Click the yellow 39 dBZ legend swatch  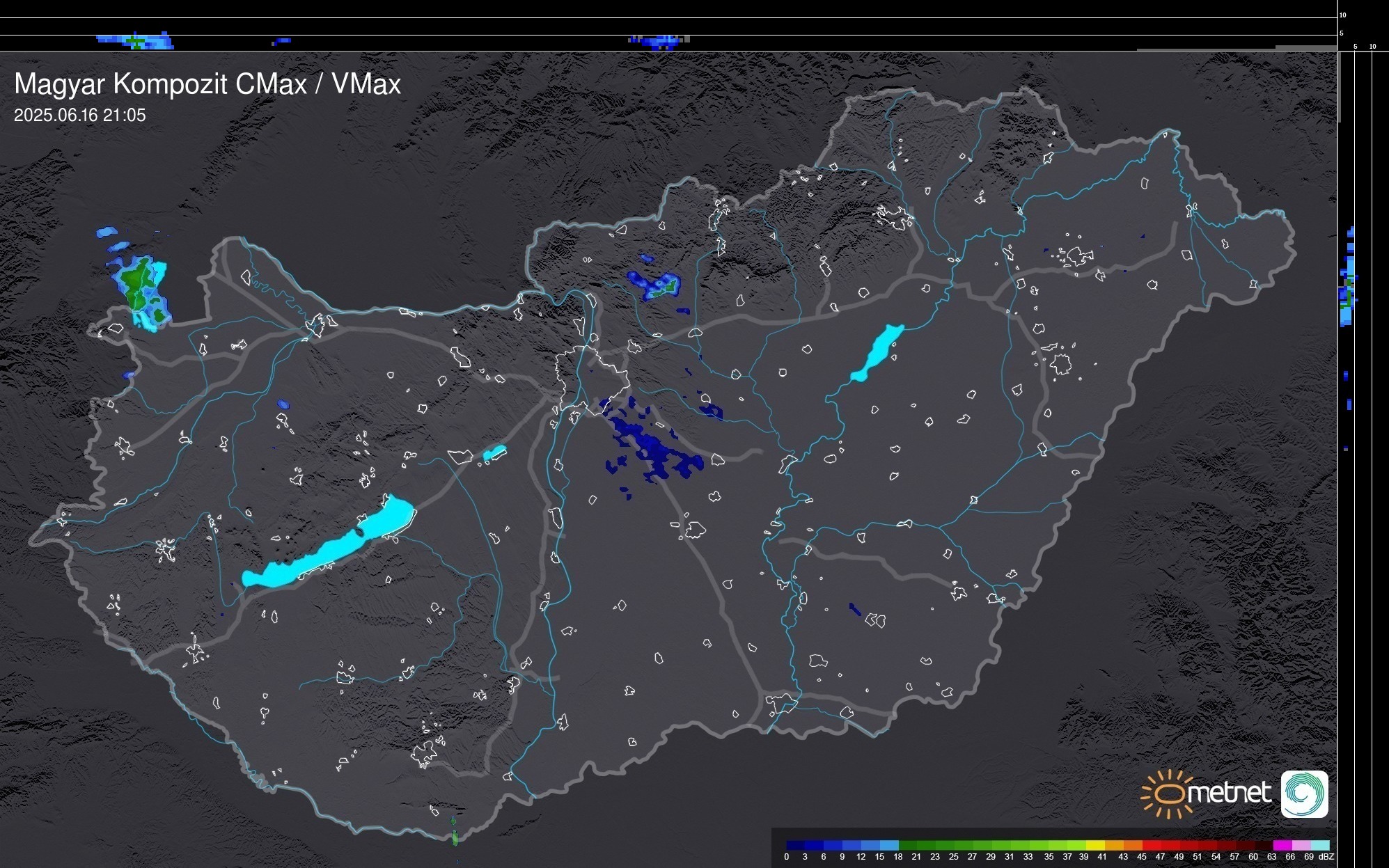point(1095,845)
